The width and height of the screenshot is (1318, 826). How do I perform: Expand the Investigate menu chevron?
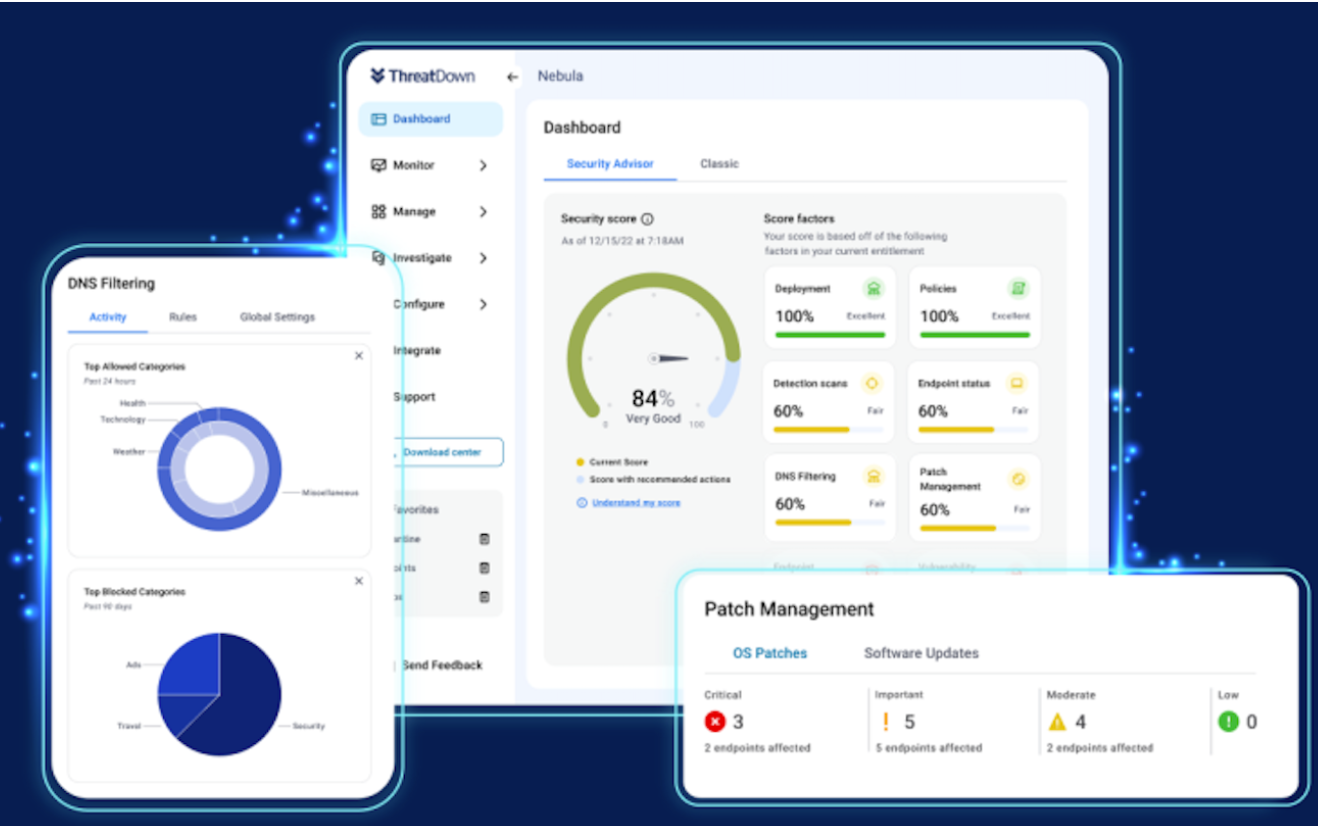pyautogui.click(x=483, y=258)
